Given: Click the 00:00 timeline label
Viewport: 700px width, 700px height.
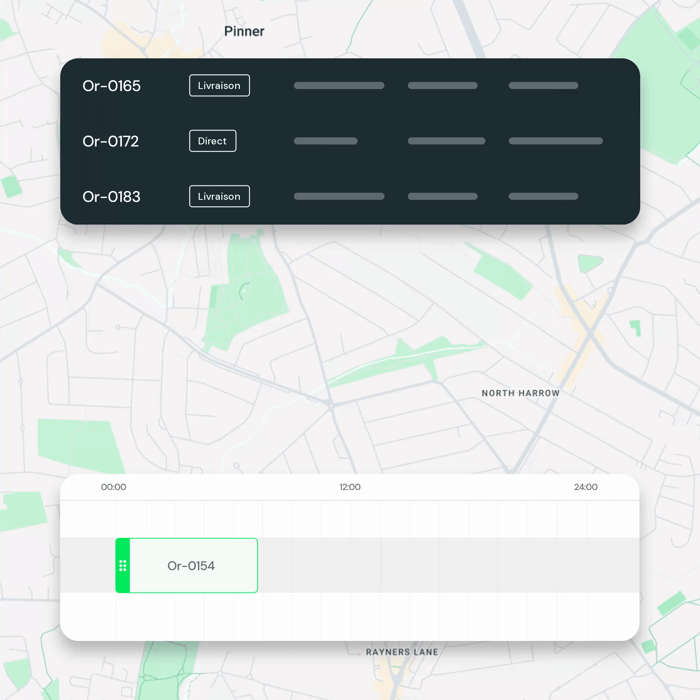Looking at the screenshot, I should click(113, 487).
